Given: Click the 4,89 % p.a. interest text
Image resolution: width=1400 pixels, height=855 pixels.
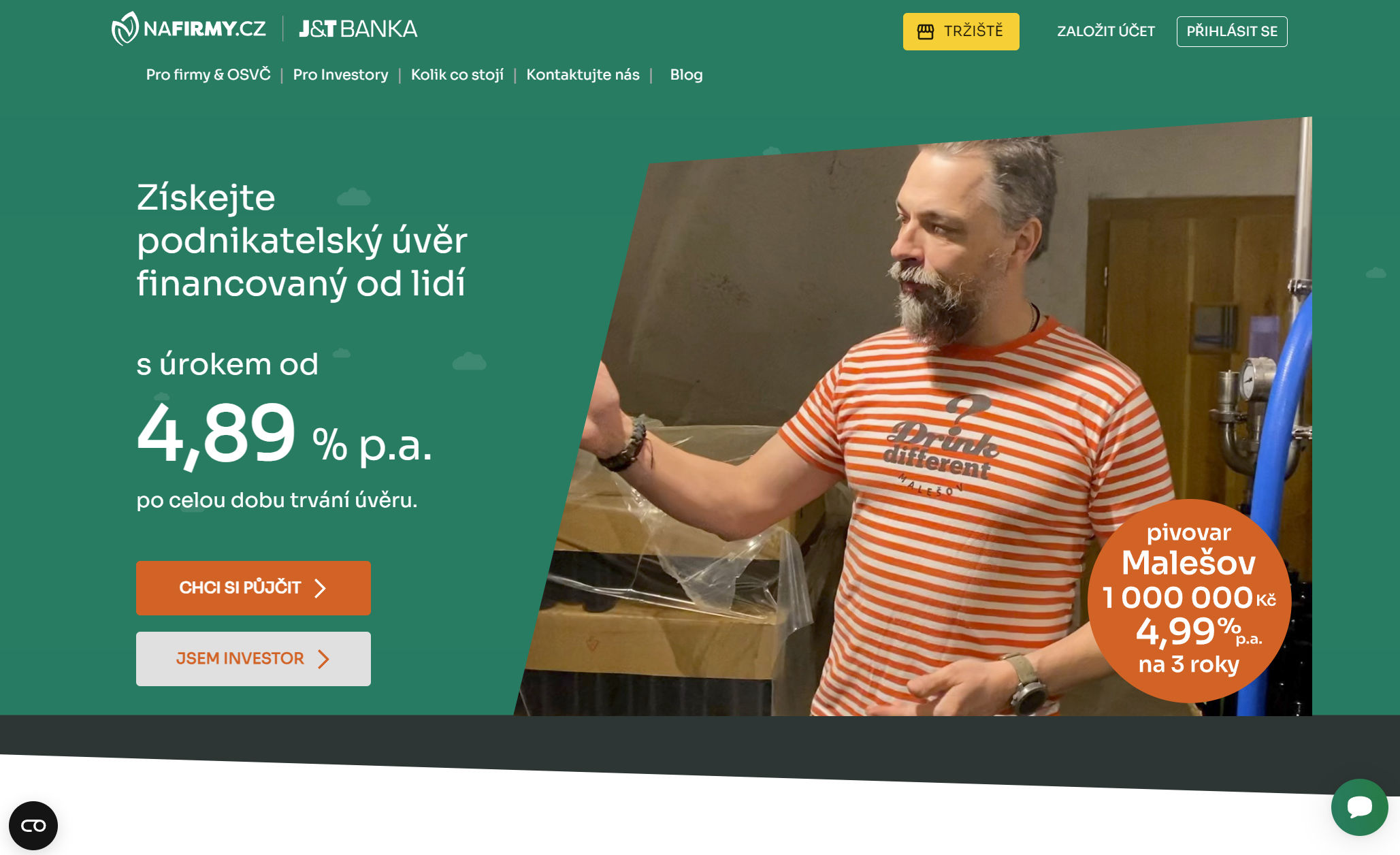Looking at the screenshot, I should [x=284, y=434].
